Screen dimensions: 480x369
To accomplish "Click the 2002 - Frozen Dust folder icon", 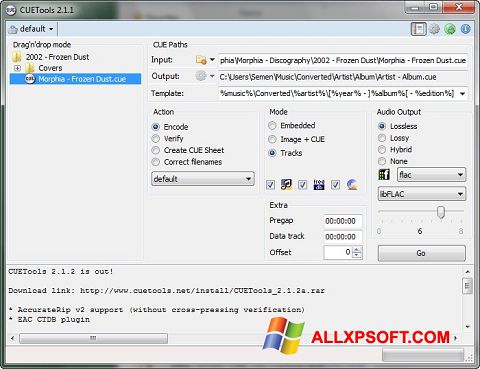I will pos(17,57).
